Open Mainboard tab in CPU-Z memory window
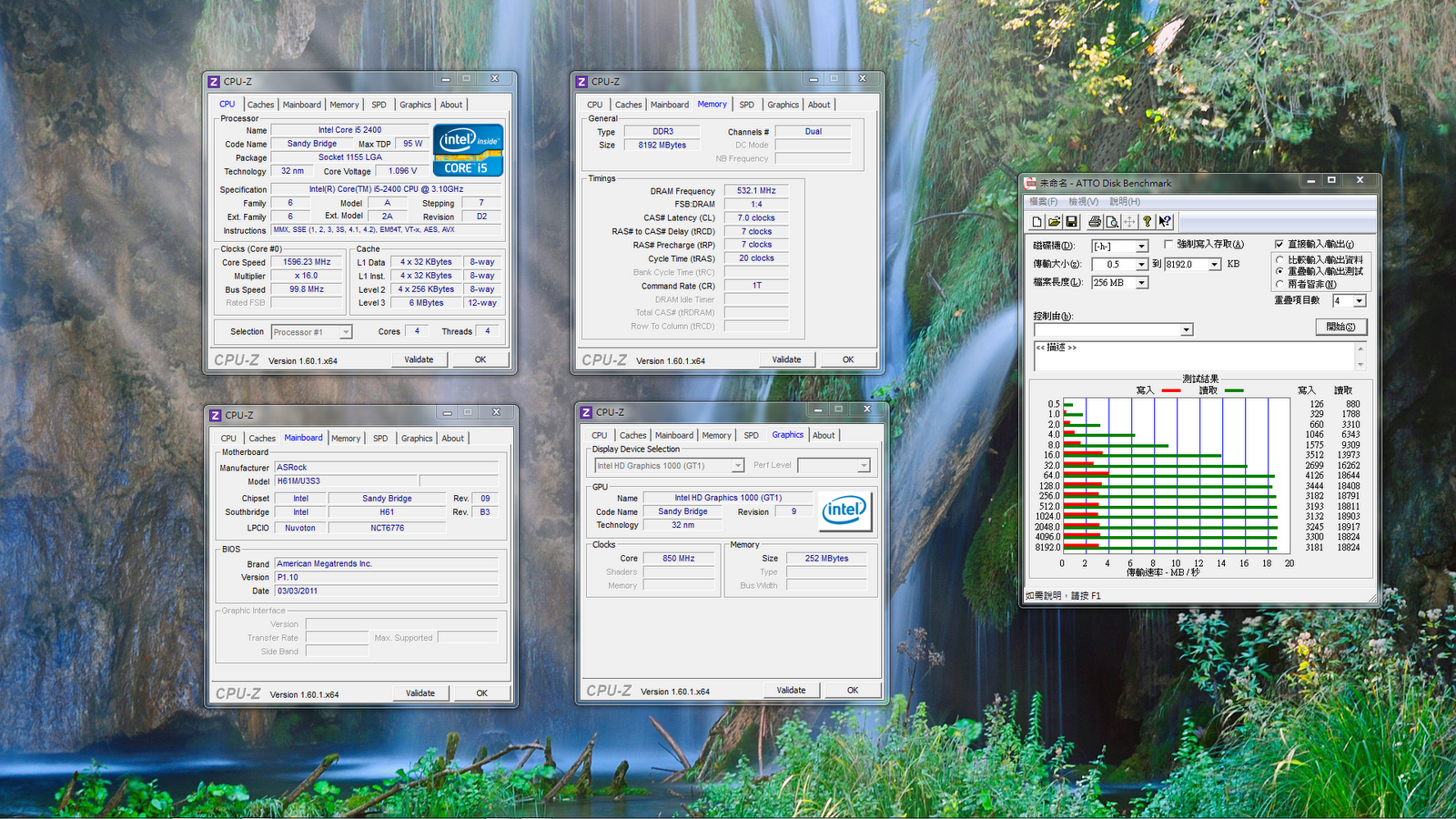 click(x=670, y=106)
